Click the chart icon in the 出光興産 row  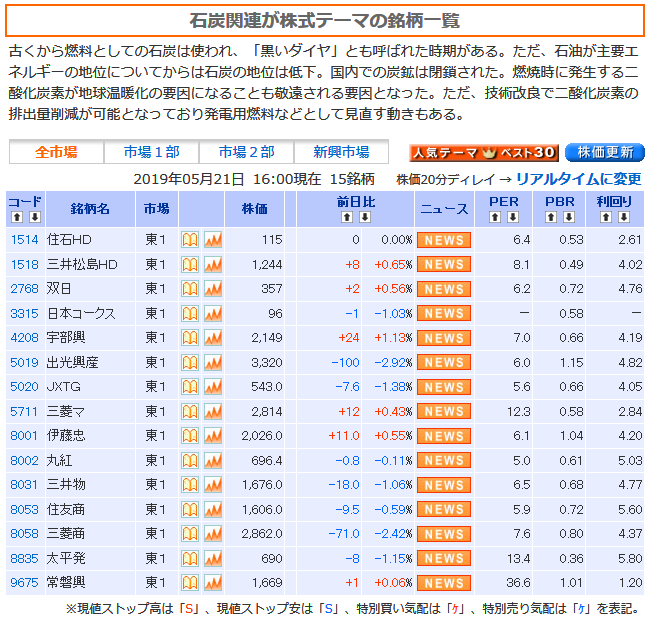pos(212,362)
